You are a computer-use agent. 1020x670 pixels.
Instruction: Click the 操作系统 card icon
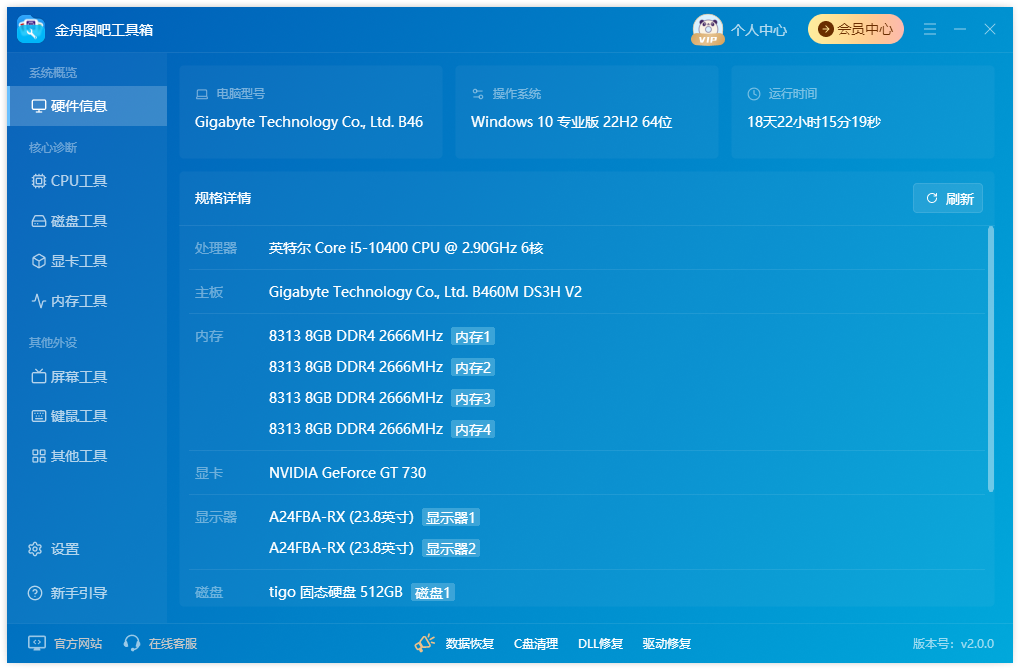[x=477, y=94]
